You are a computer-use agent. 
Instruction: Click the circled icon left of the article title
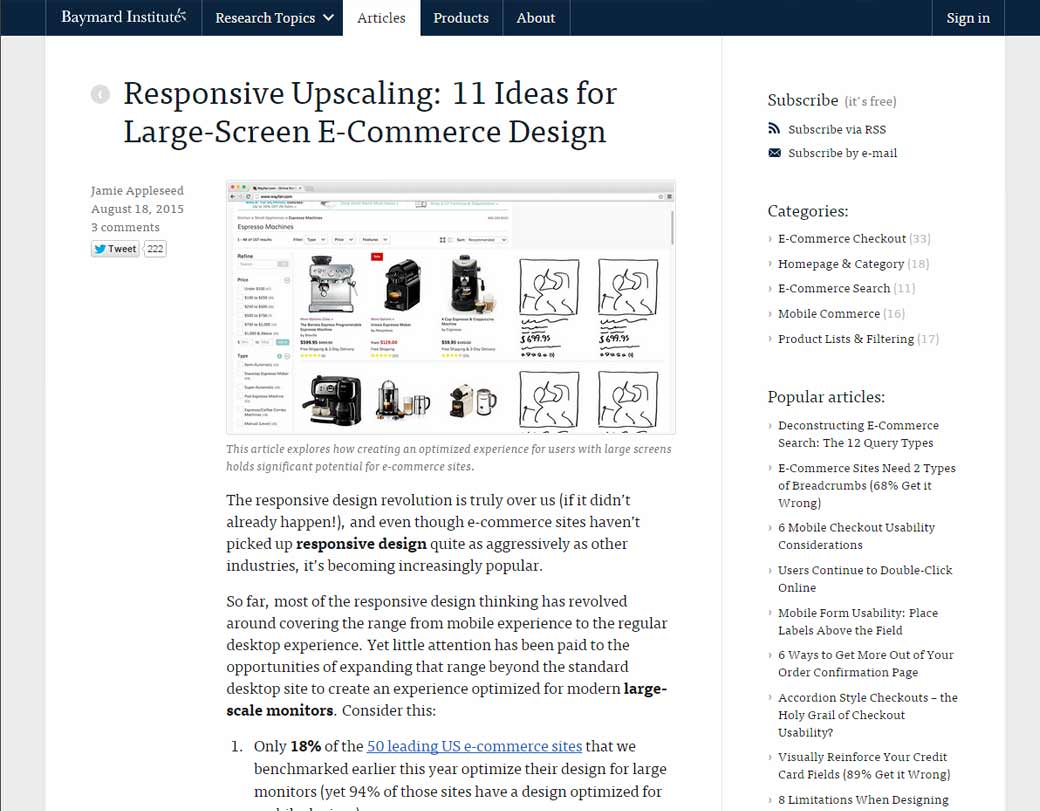[x=100, y=93]
